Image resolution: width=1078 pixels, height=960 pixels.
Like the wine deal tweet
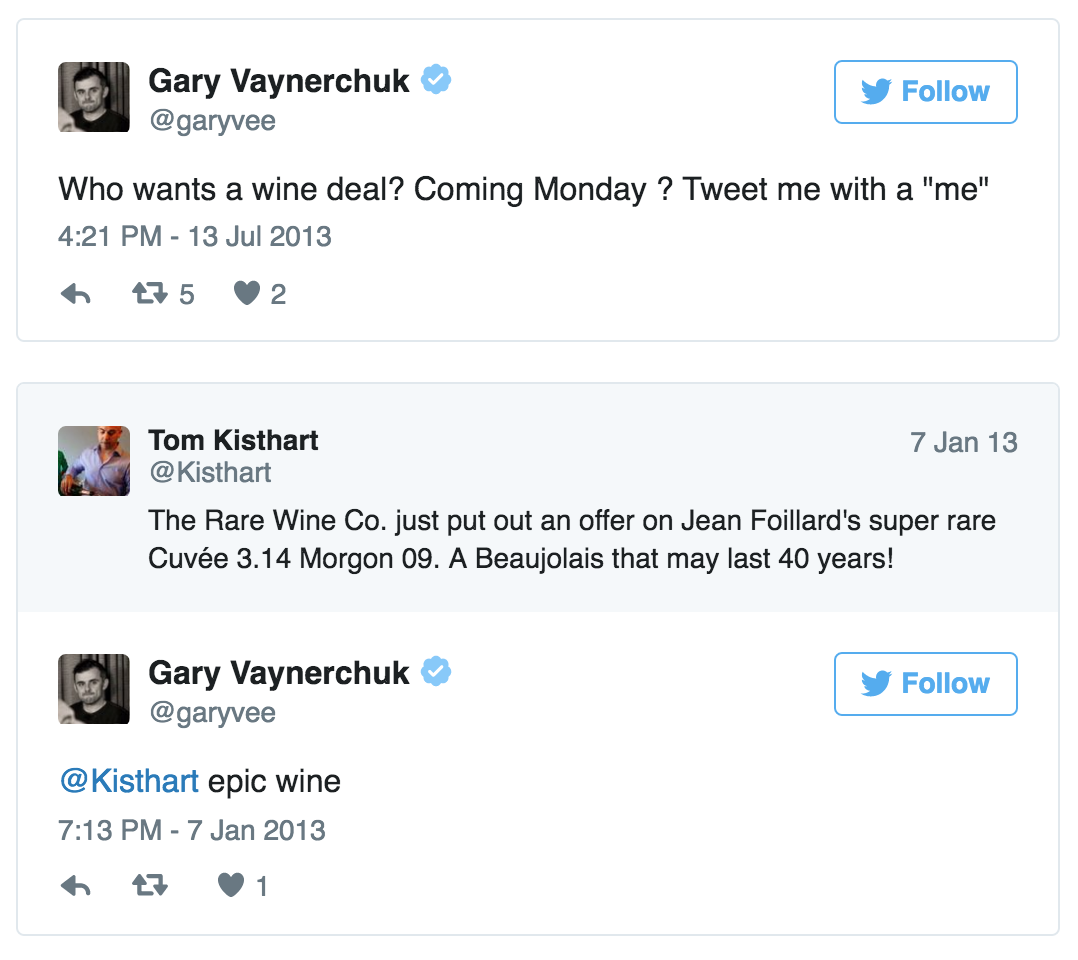(x=246, y=294)
